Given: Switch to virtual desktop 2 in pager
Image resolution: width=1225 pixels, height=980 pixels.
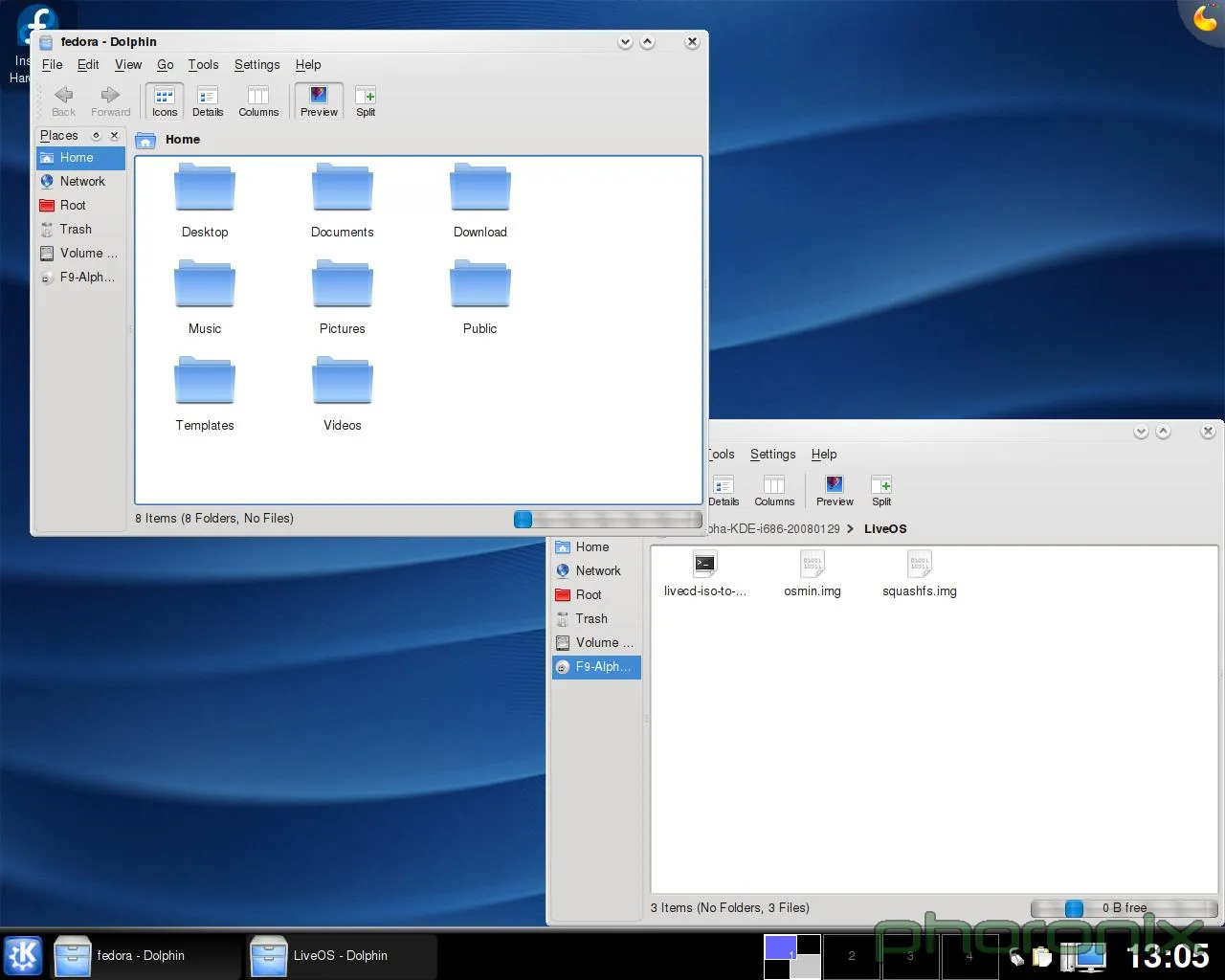Looking at the screenshot, I should [x=852, y=956].
